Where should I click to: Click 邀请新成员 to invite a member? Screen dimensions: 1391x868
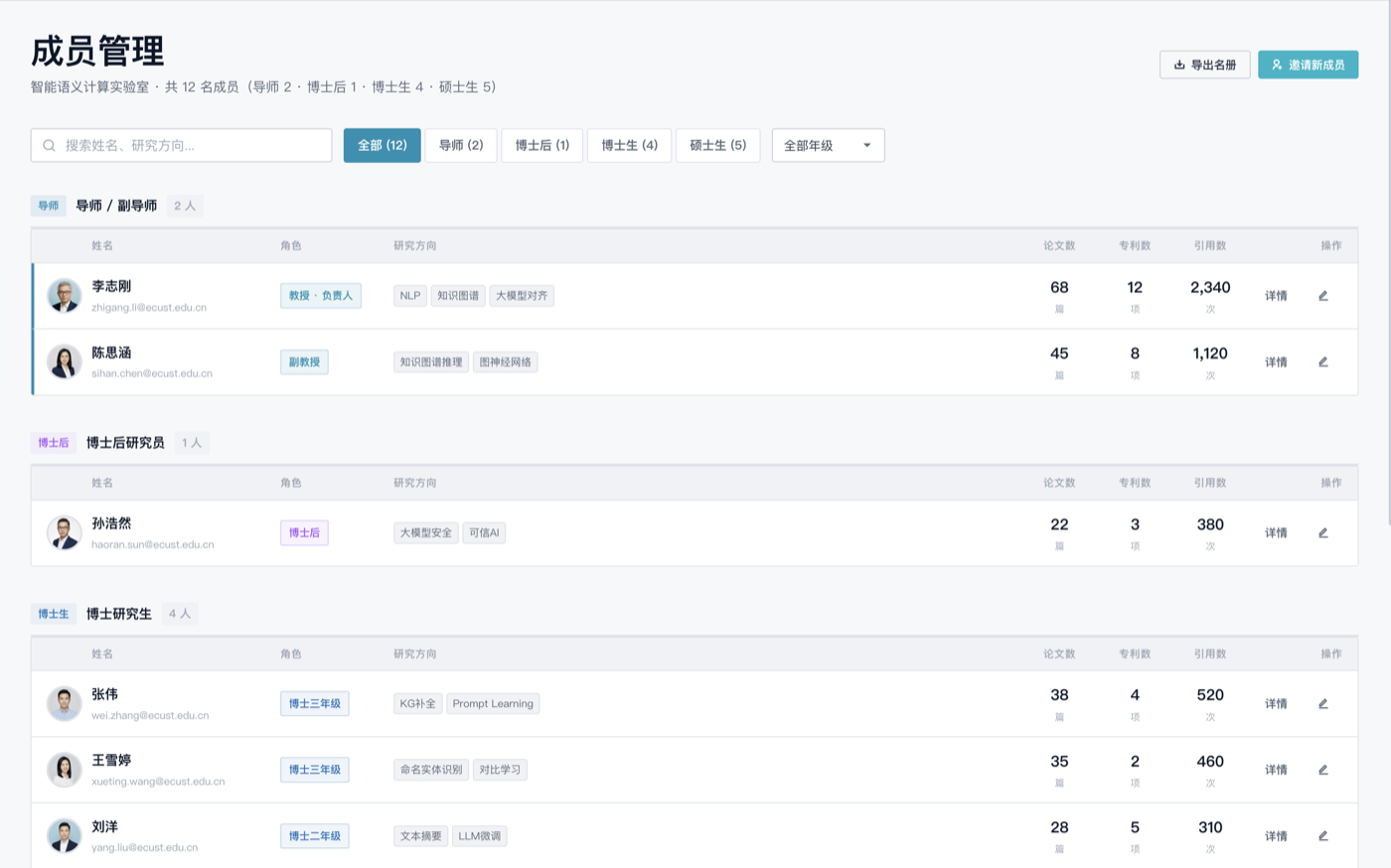point(1308,65)
